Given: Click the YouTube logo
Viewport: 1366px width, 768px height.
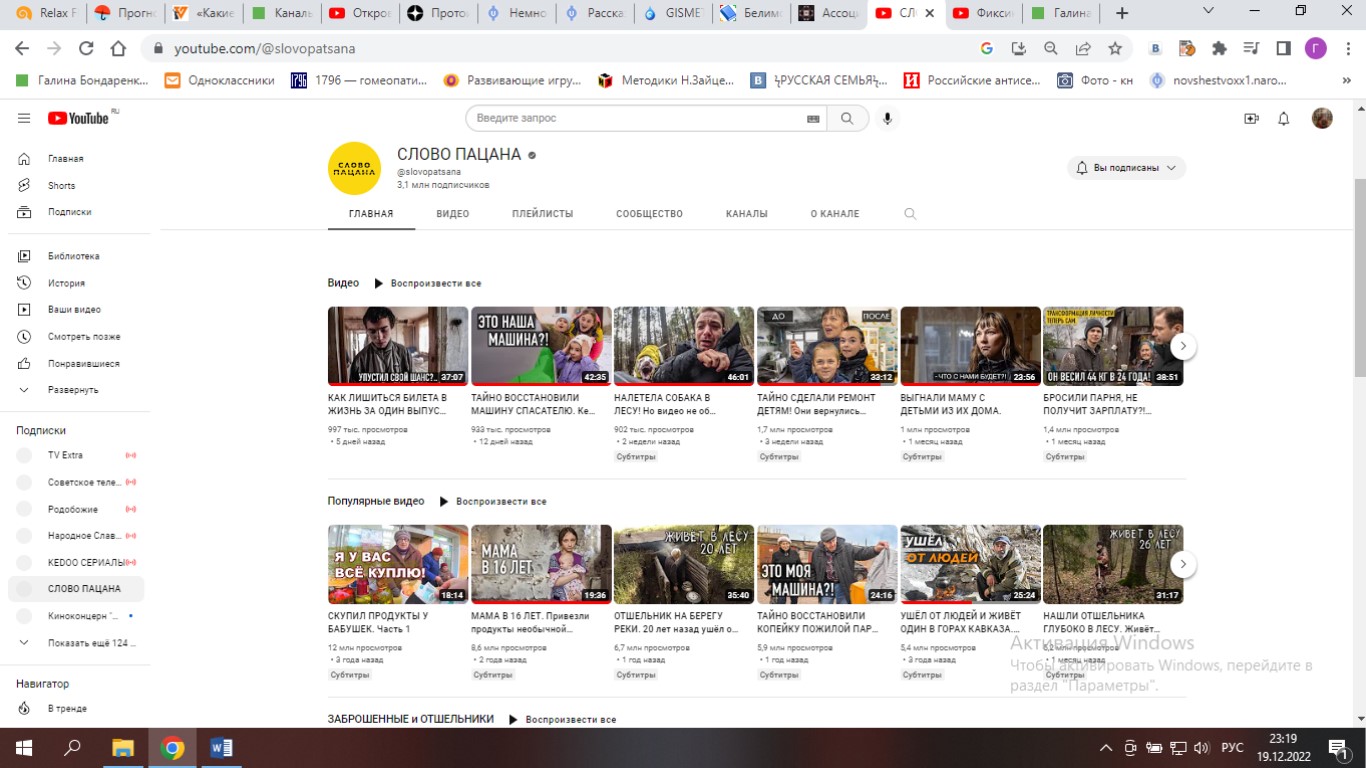Looking at the screenshot, I should tap(78, 118).
